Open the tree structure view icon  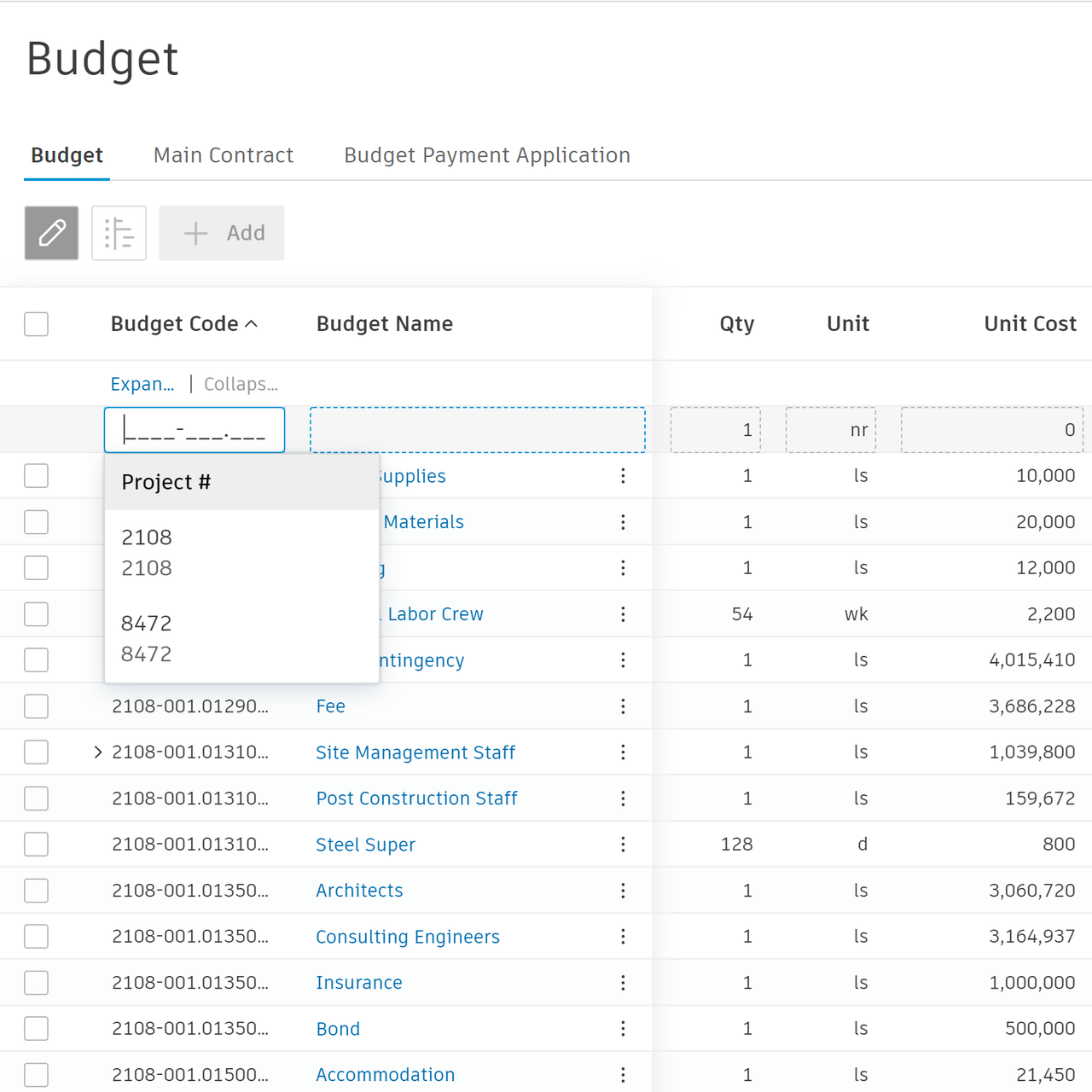pos(119,233)
